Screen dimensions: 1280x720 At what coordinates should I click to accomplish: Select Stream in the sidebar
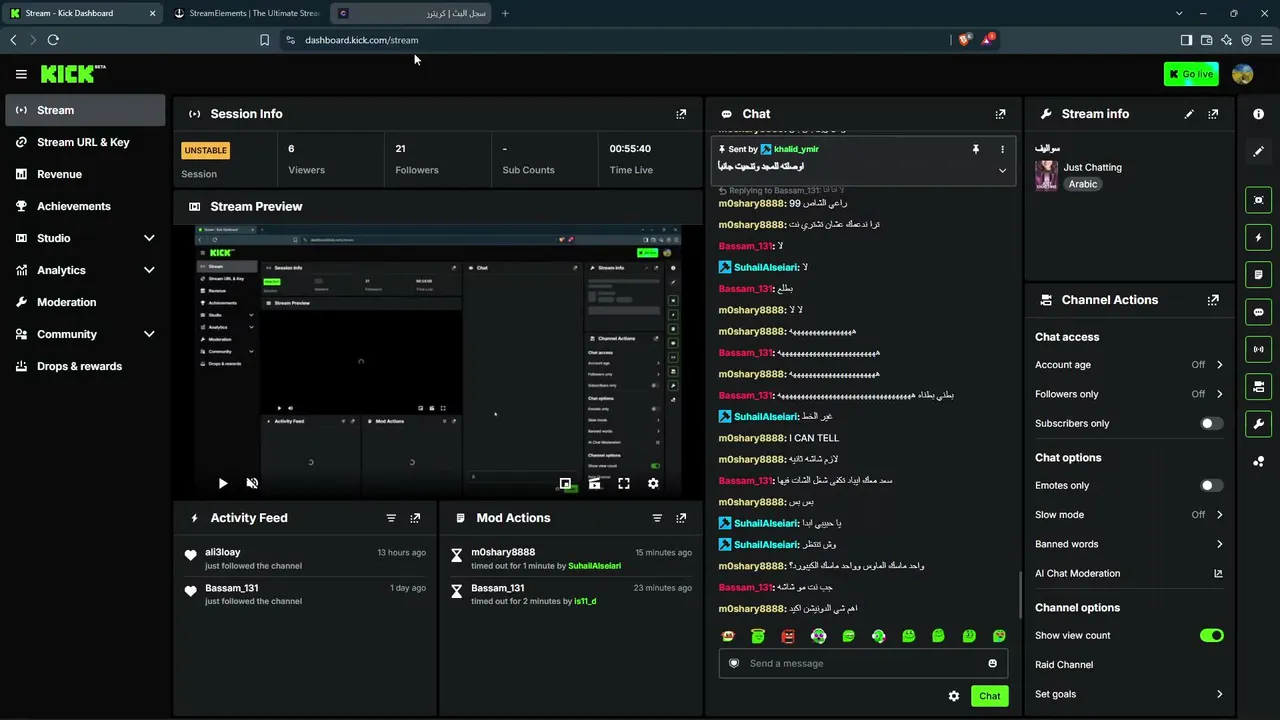85,110
